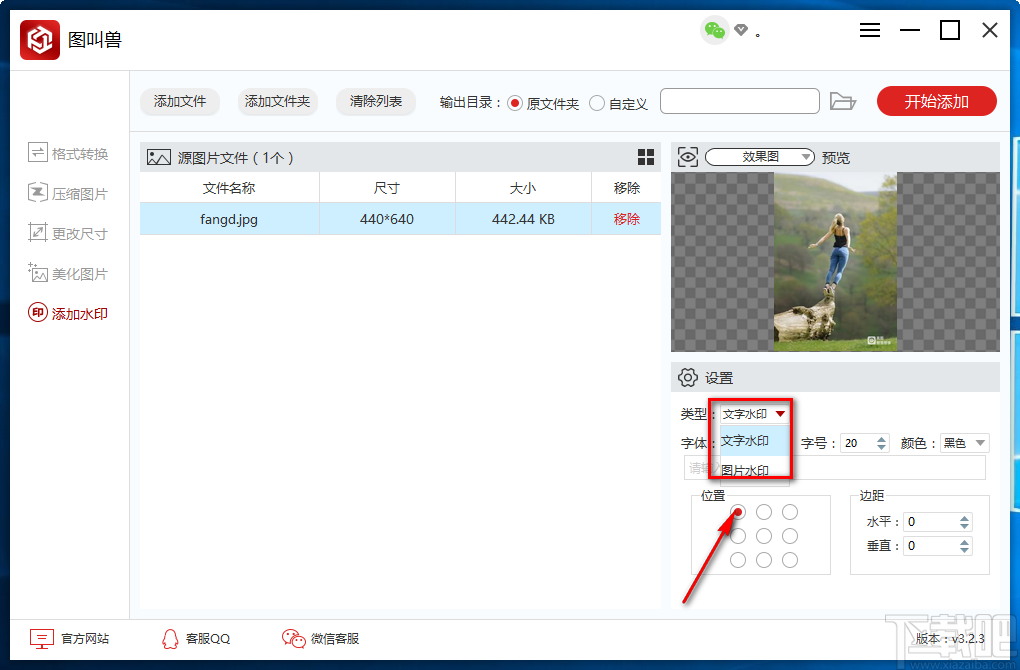Click the preview eye icon
Viewport: 1020px width, 670px height.
(688, 157)
